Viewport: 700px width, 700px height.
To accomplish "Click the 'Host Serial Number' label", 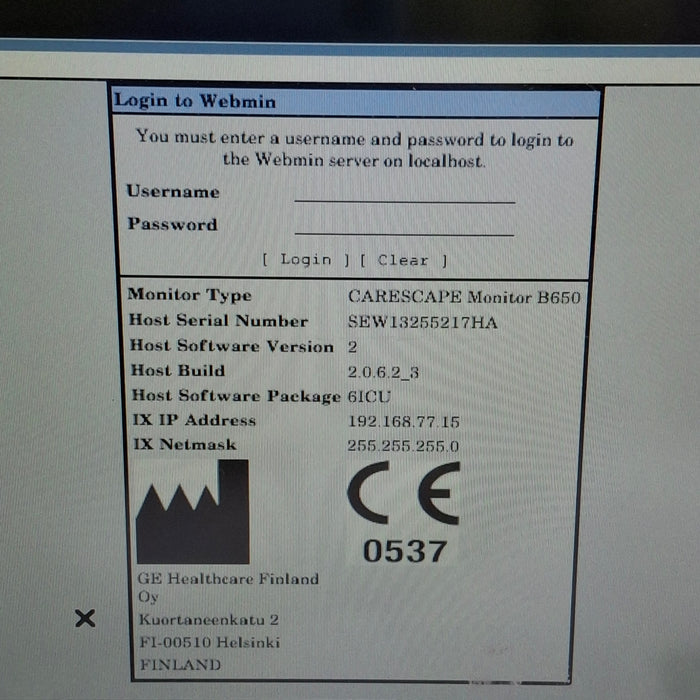I will [x=218, y=321].
